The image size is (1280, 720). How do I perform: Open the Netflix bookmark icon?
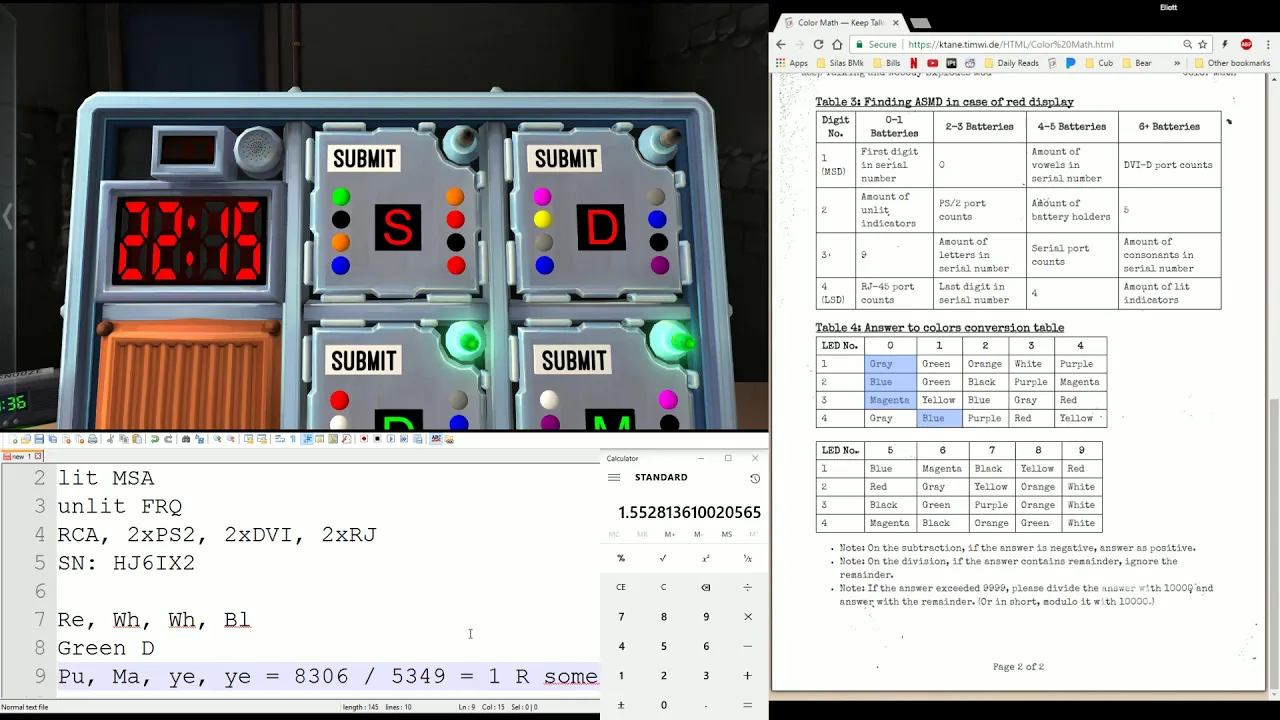(x=914, y=63)
